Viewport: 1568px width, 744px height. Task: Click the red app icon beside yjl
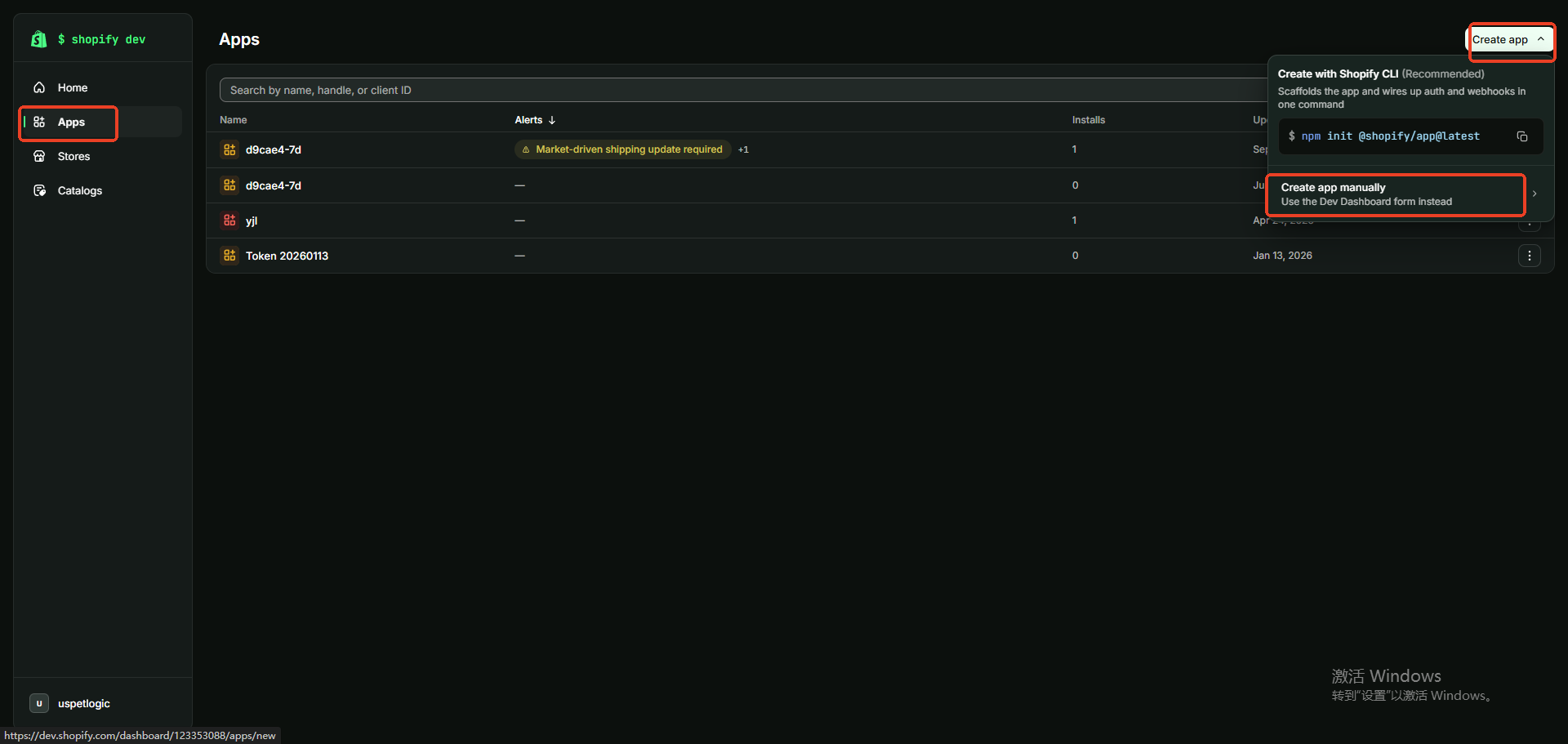tap(229, 221)
